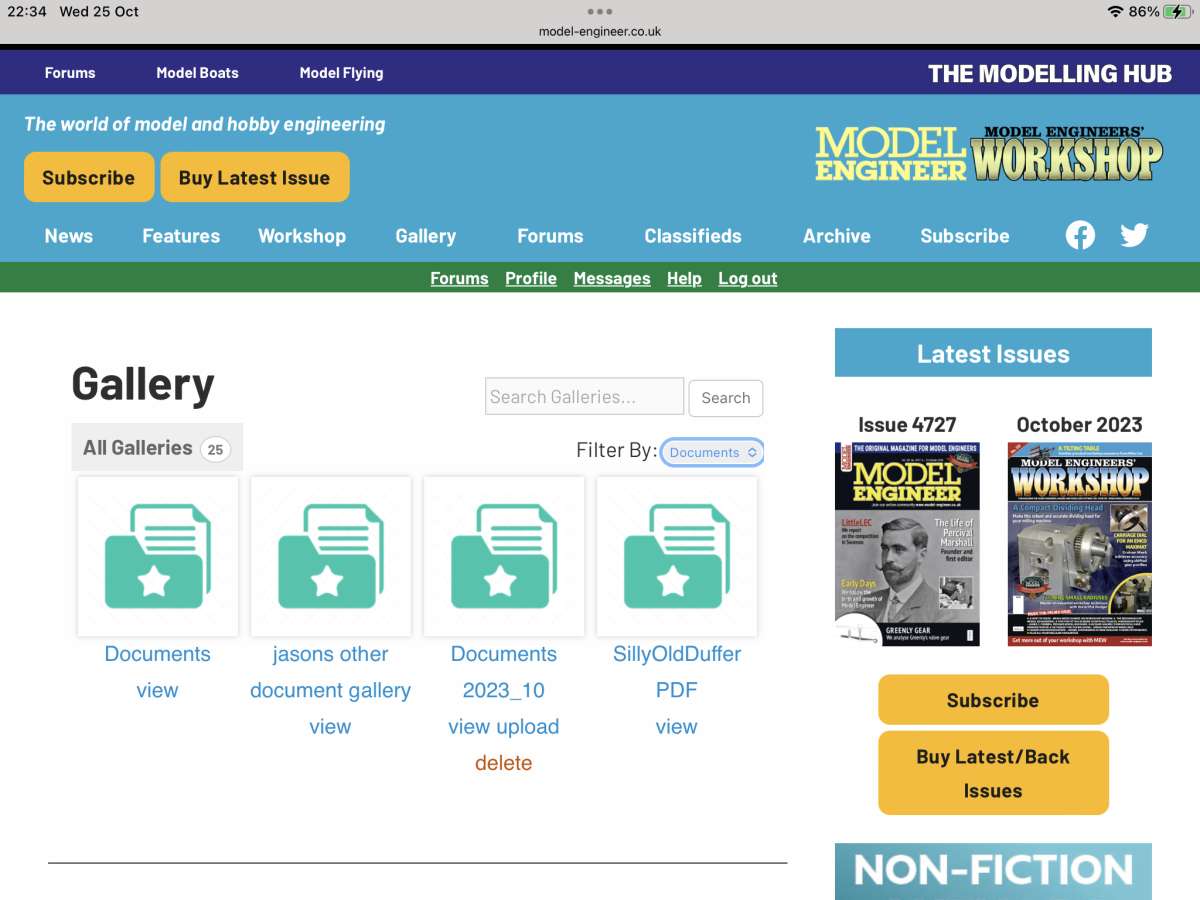Image resolution: width=1200 pixels, height=900 pixels.
Task: Tap the Wi-Fi status icon
Action: point(1115,12)
